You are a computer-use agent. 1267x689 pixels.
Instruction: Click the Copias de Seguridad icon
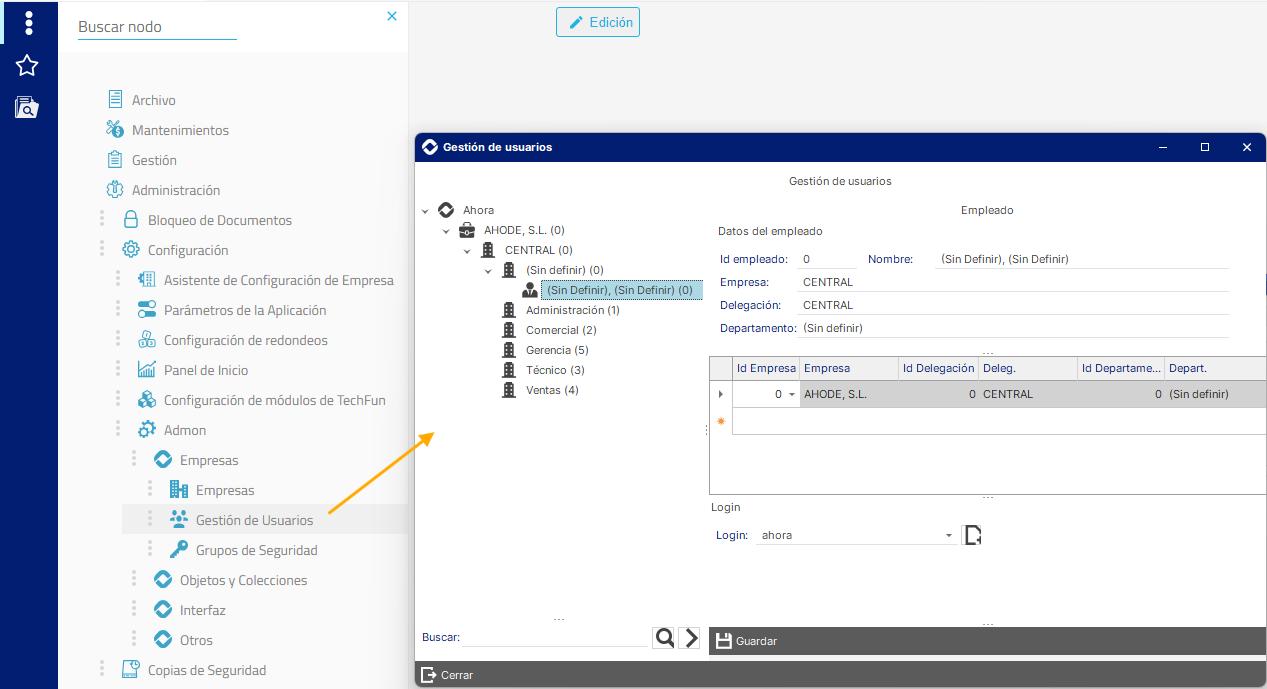click(131, 670)
